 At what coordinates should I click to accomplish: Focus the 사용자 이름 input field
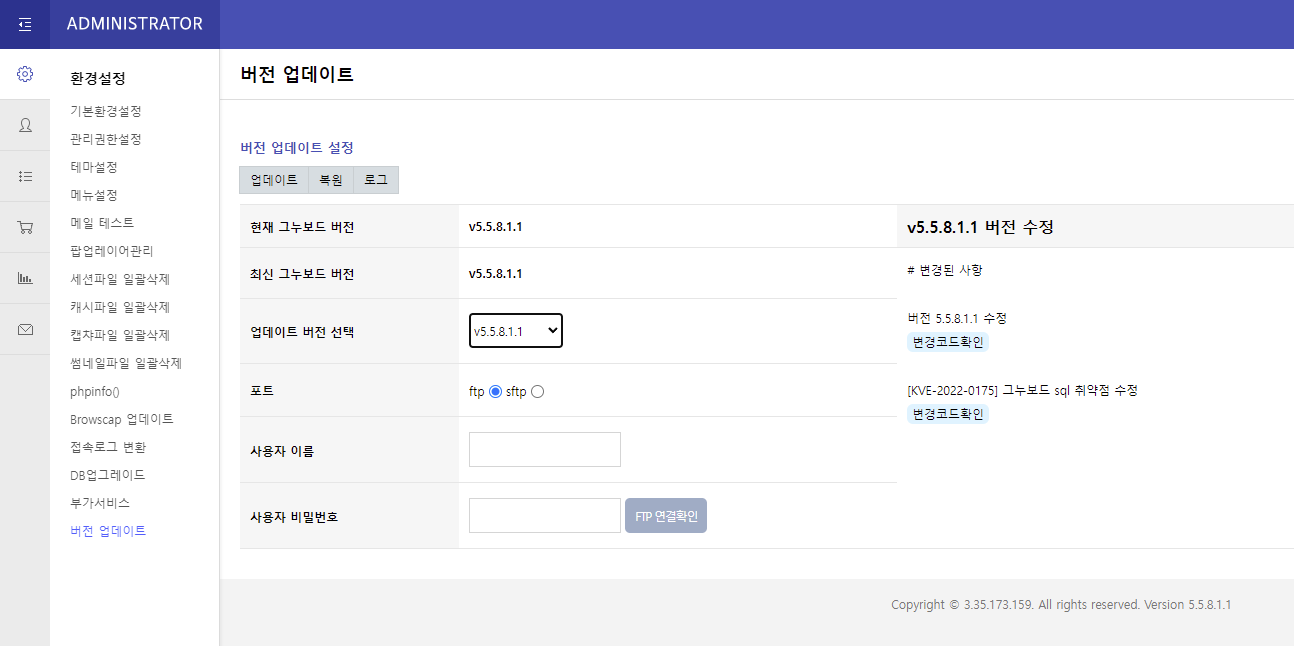tap(545, 450)
